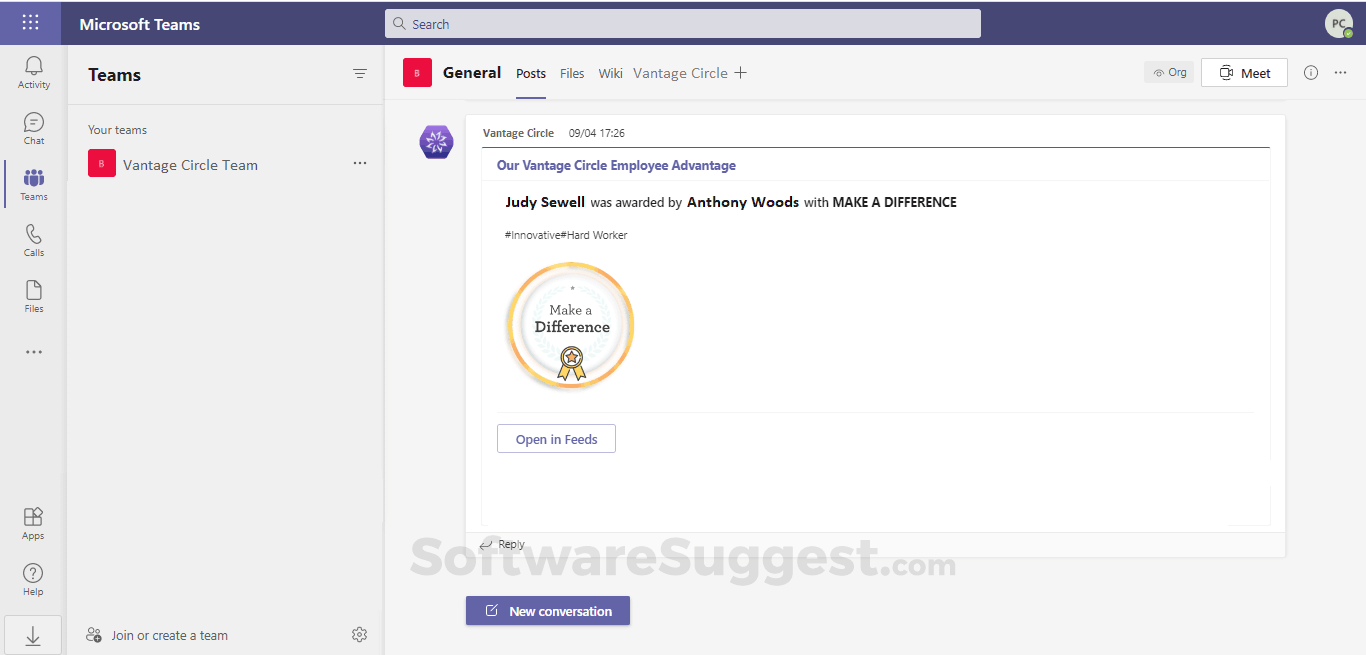Filter your teams list
The height and width of the screenshot is (655, 1366).
(x=359, y=74)
